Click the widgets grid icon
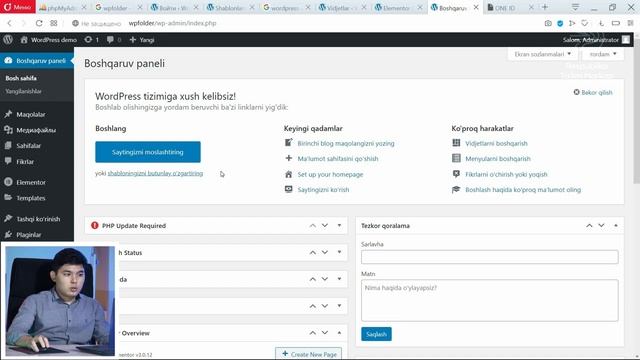The height and width of the screenshot is (360, 640). [456, 142]
